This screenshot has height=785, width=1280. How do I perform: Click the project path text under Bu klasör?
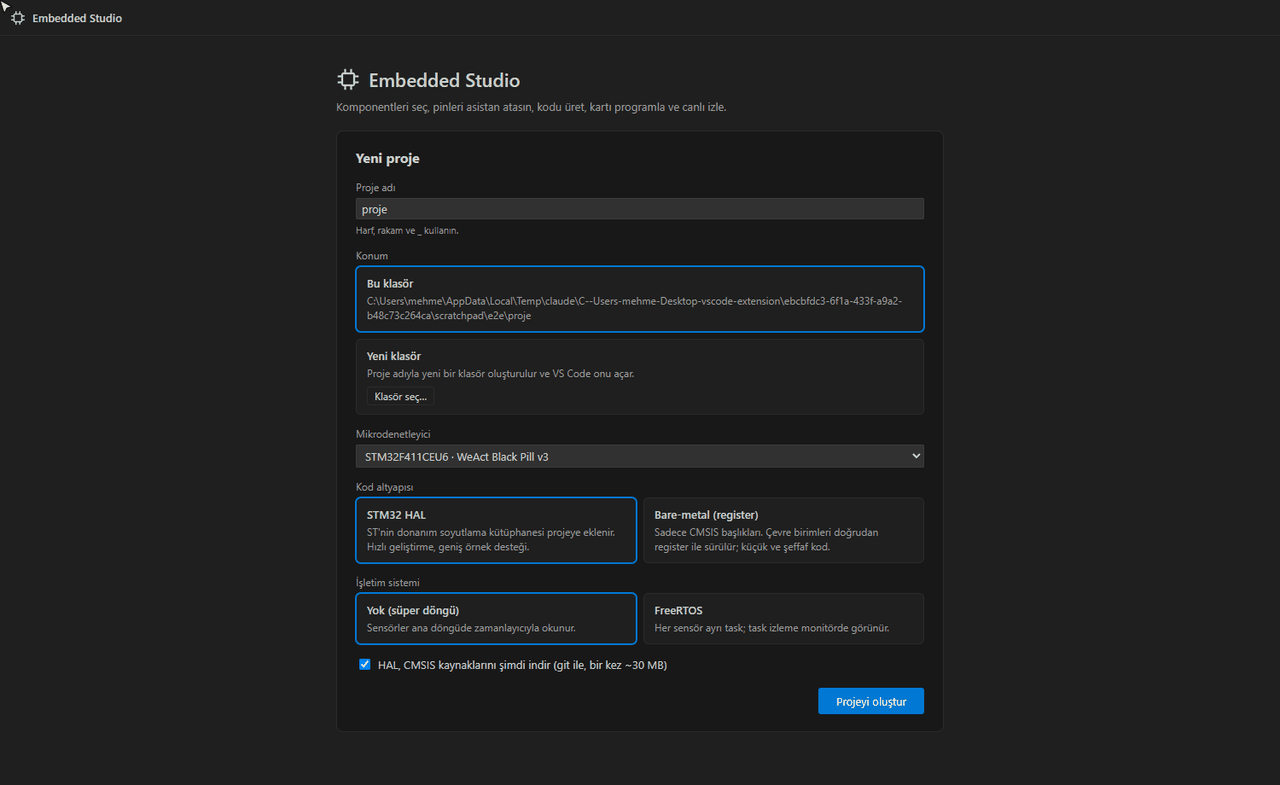[x=635, y=308]
